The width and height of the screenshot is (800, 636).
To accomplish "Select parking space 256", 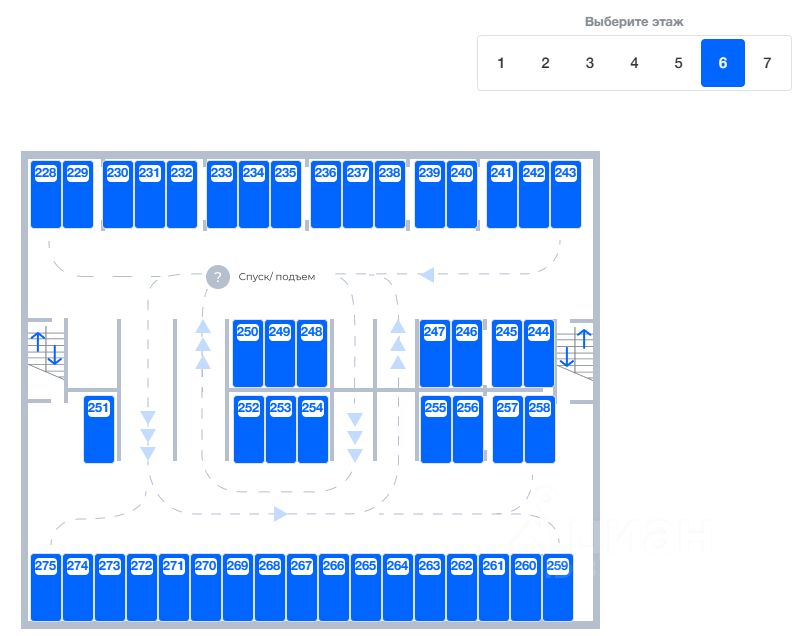I will tap(468, 429).
